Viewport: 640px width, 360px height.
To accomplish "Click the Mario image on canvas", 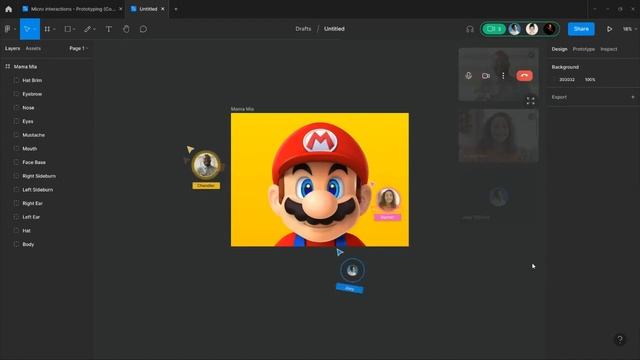I will (x=320, y=180).
